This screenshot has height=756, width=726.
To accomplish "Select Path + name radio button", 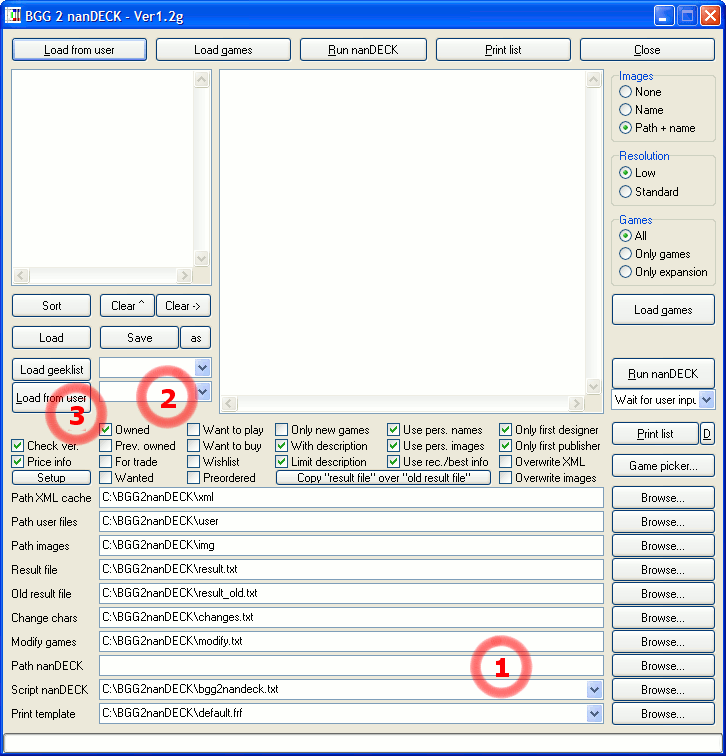I will pyautogui.click(x=625, y=128).
